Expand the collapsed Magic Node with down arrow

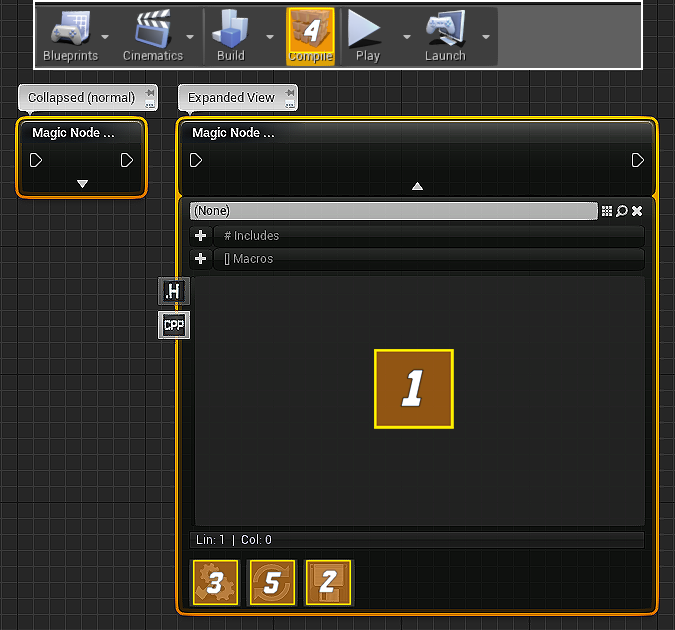point(83,184)
